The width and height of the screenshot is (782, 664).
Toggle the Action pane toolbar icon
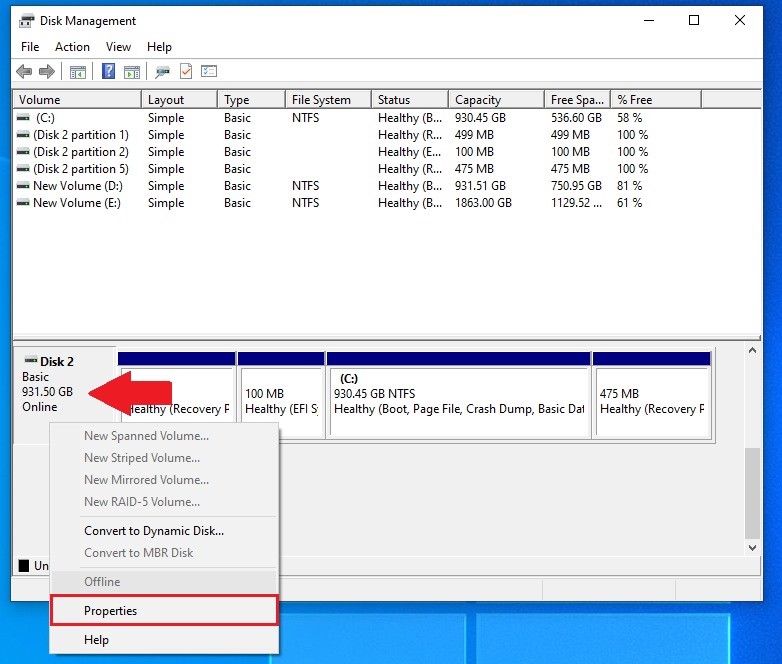(132, 72)
